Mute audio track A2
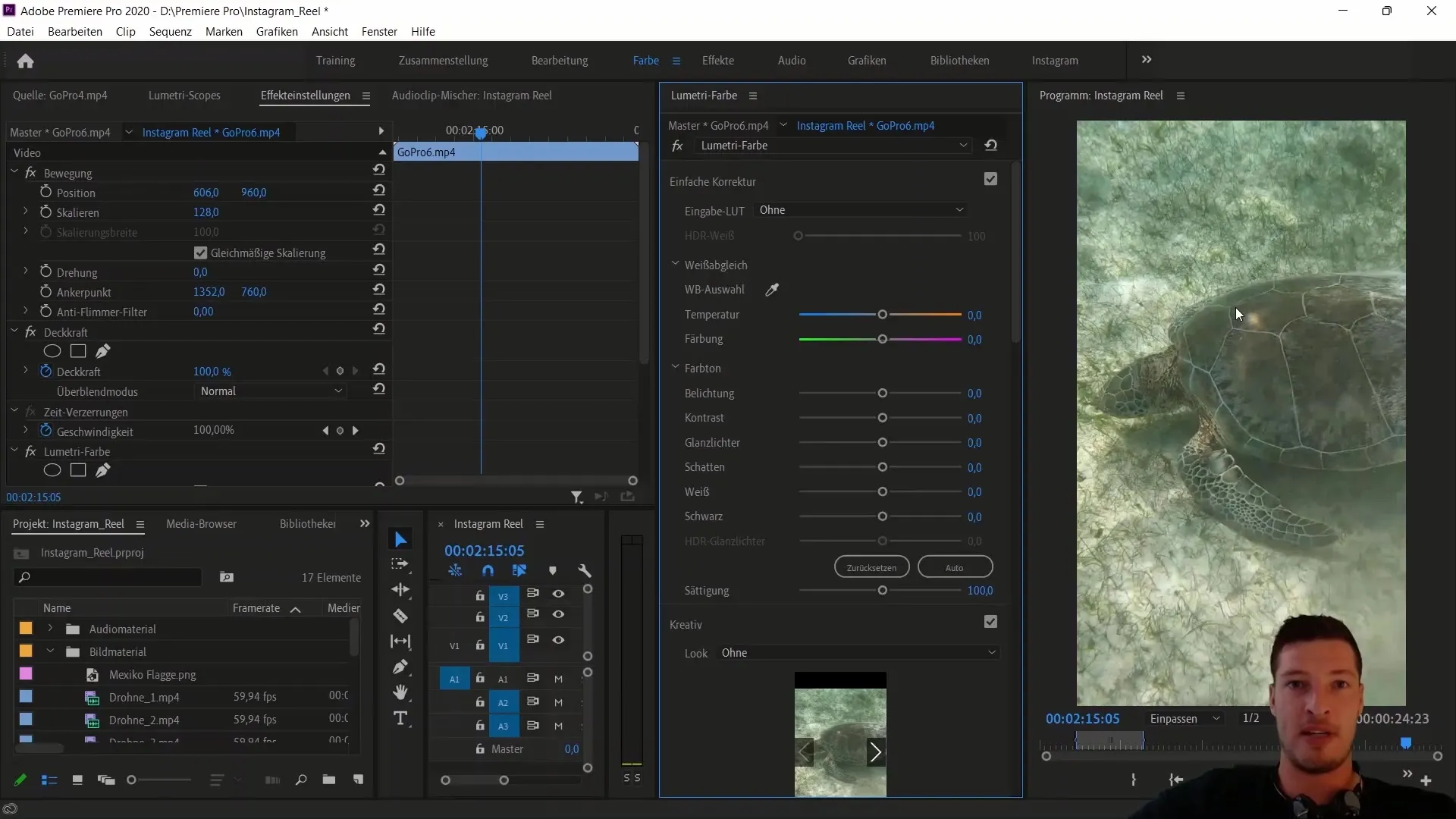This screenshot has height=819, width=1456. pyautogui.click(x=558, y=703)
